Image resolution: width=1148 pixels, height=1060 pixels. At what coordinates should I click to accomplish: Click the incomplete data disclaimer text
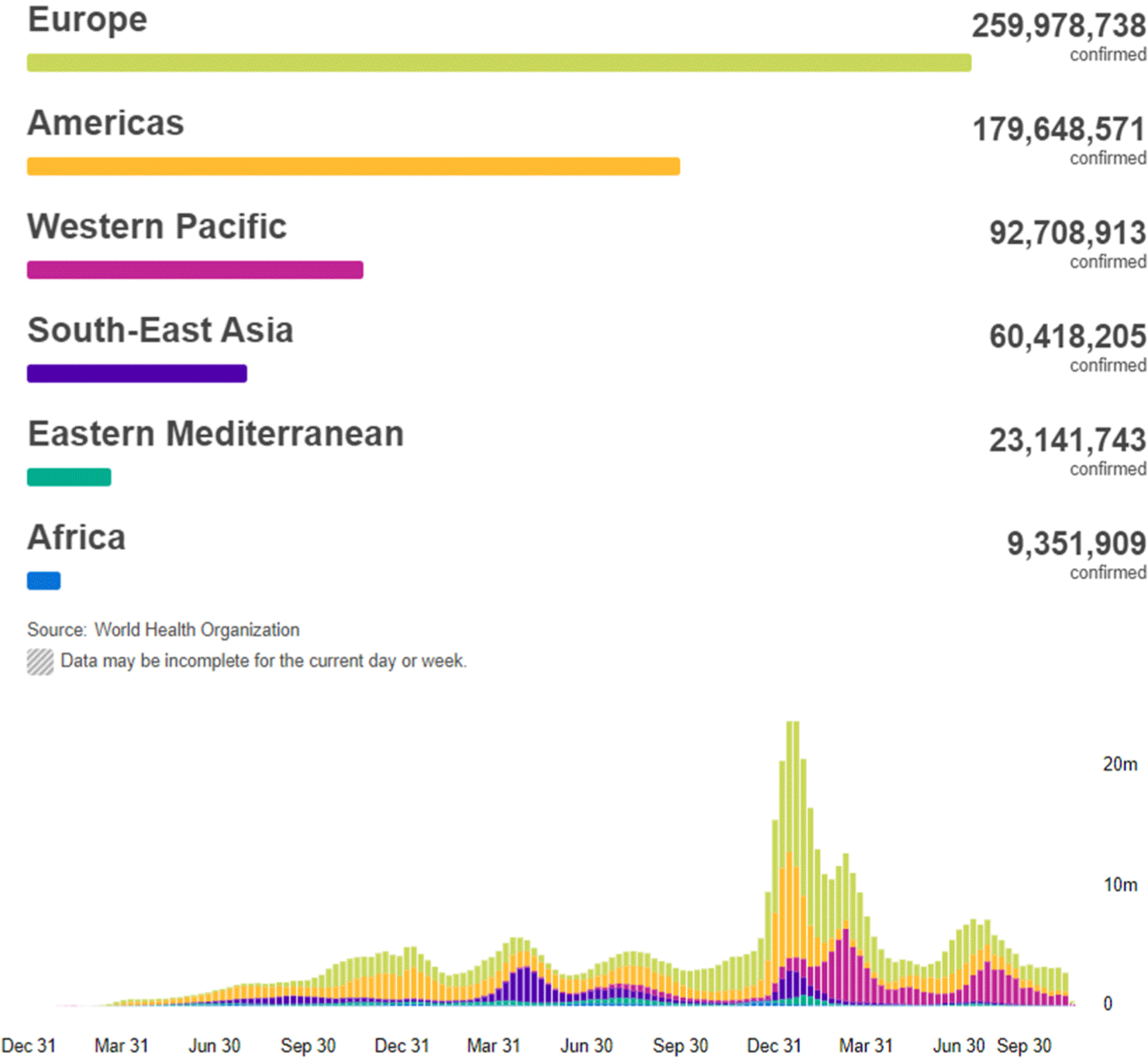tap(264, 661)
